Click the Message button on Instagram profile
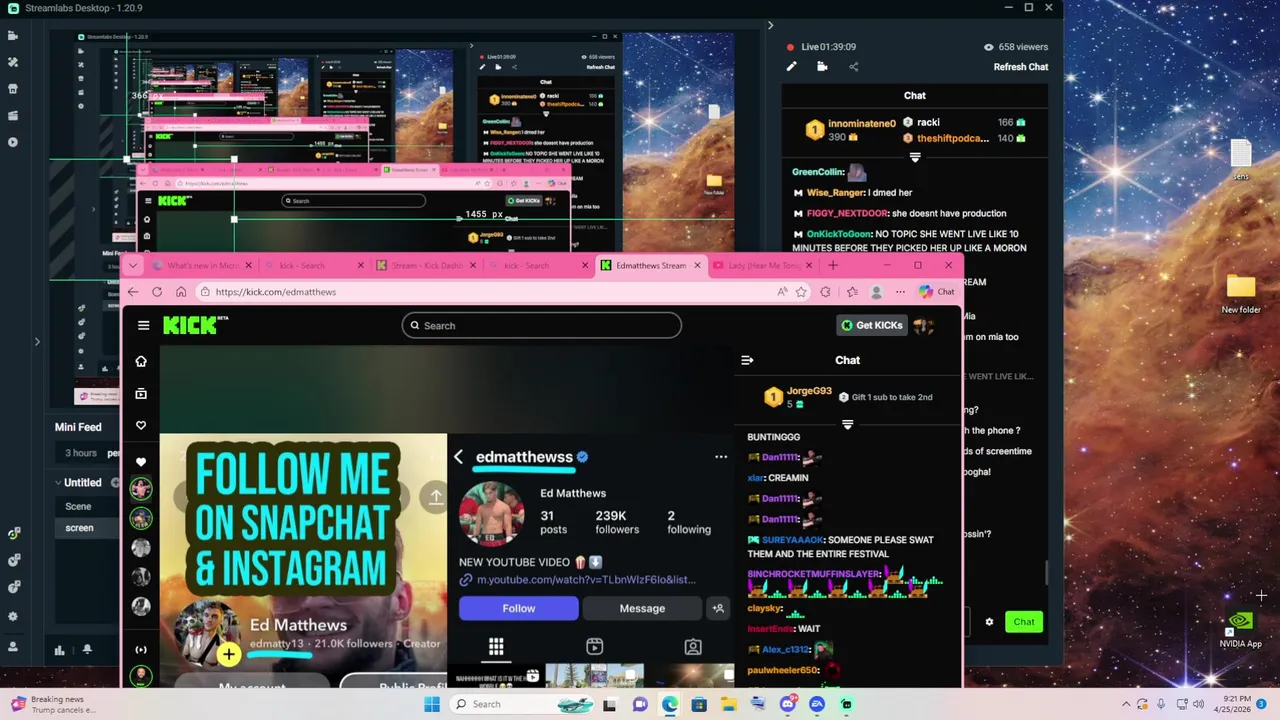This screenshot has height=720, width=1280. [642, 608]
